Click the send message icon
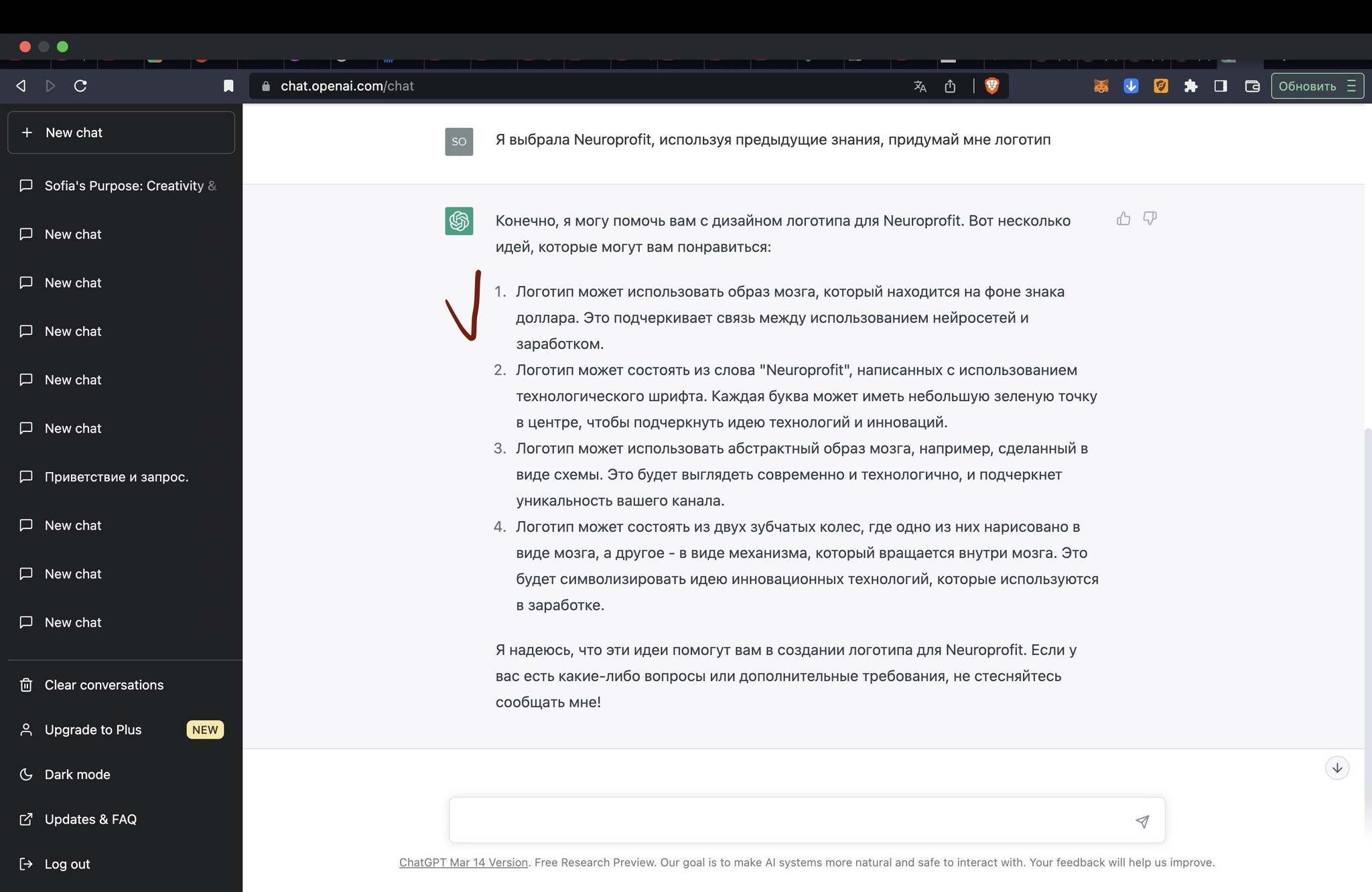Image resolution: width=1372 pixels, height=892 pixels. (x=1142, y=821)
